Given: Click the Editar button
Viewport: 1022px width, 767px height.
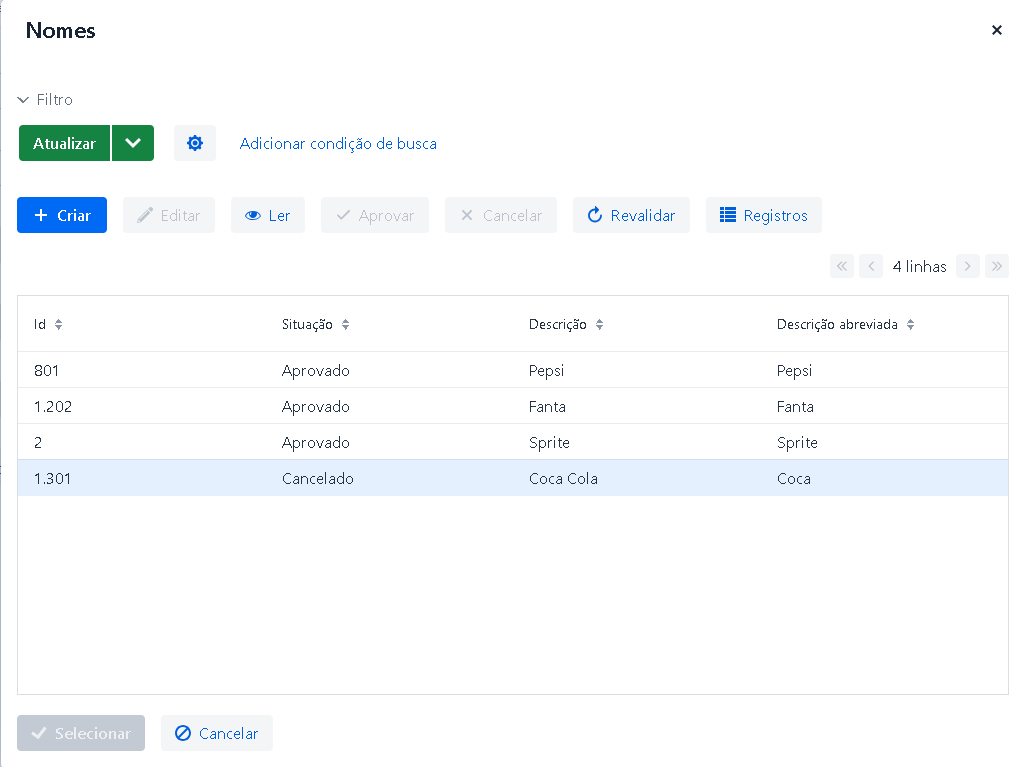Looking at the screenshot, I should [169, 215].
